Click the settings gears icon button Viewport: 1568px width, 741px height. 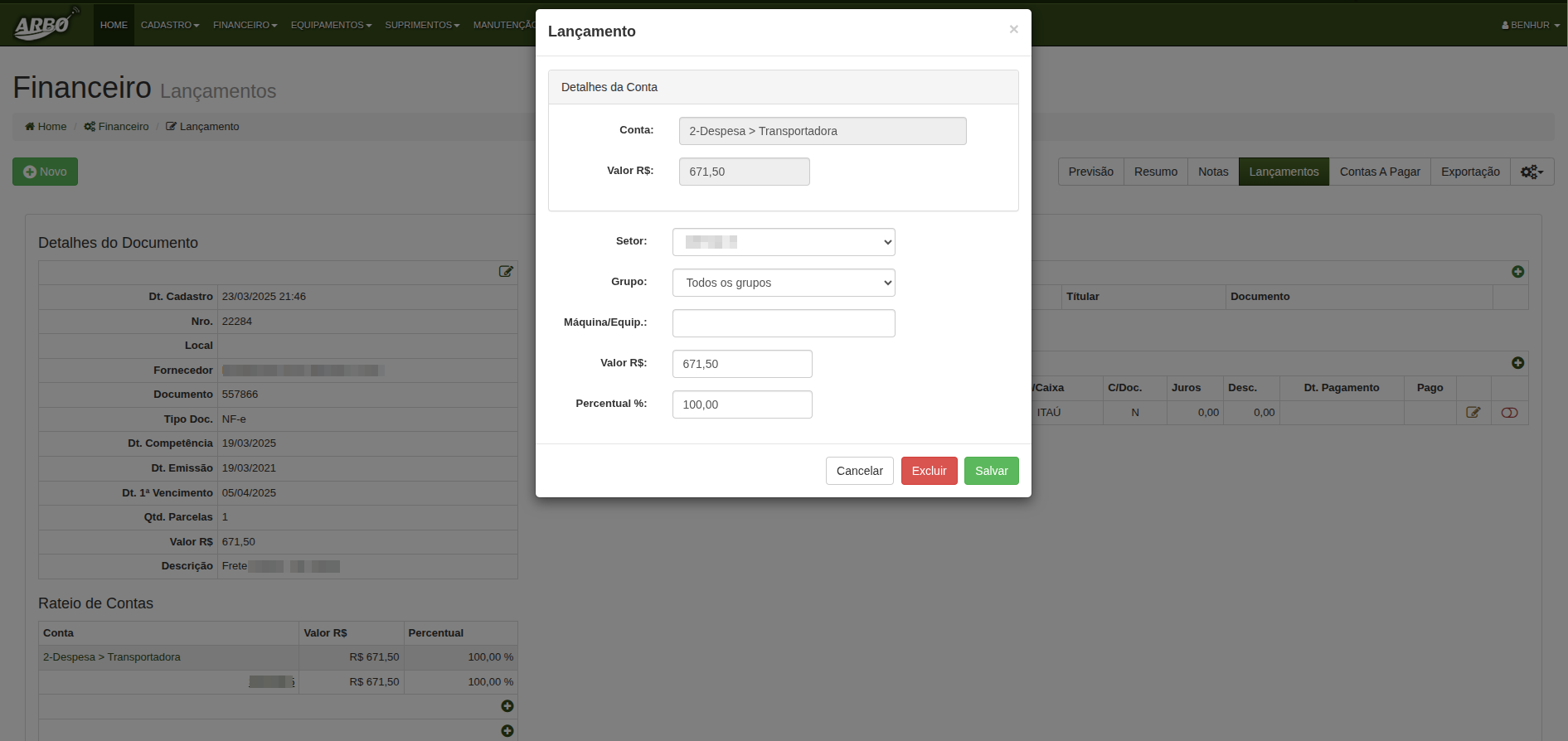point(1532,172)
